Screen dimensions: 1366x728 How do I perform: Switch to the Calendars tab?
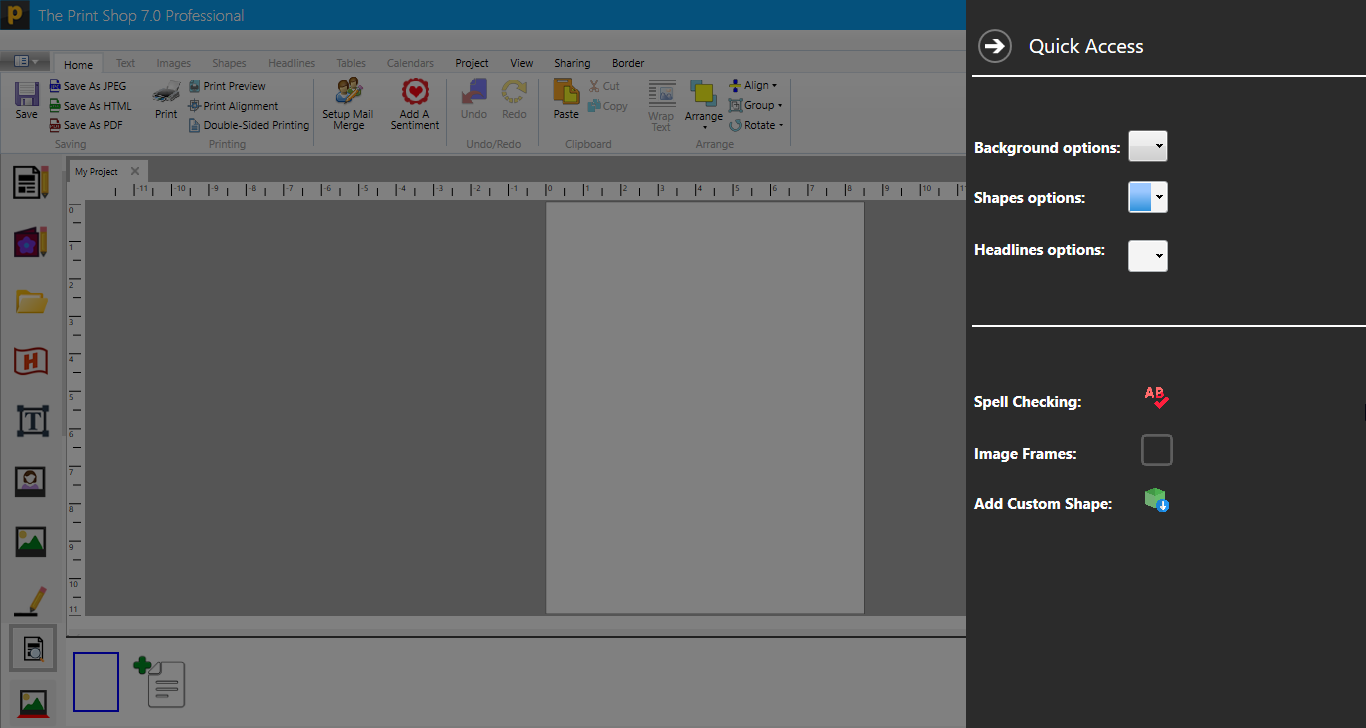coord(410,63)
